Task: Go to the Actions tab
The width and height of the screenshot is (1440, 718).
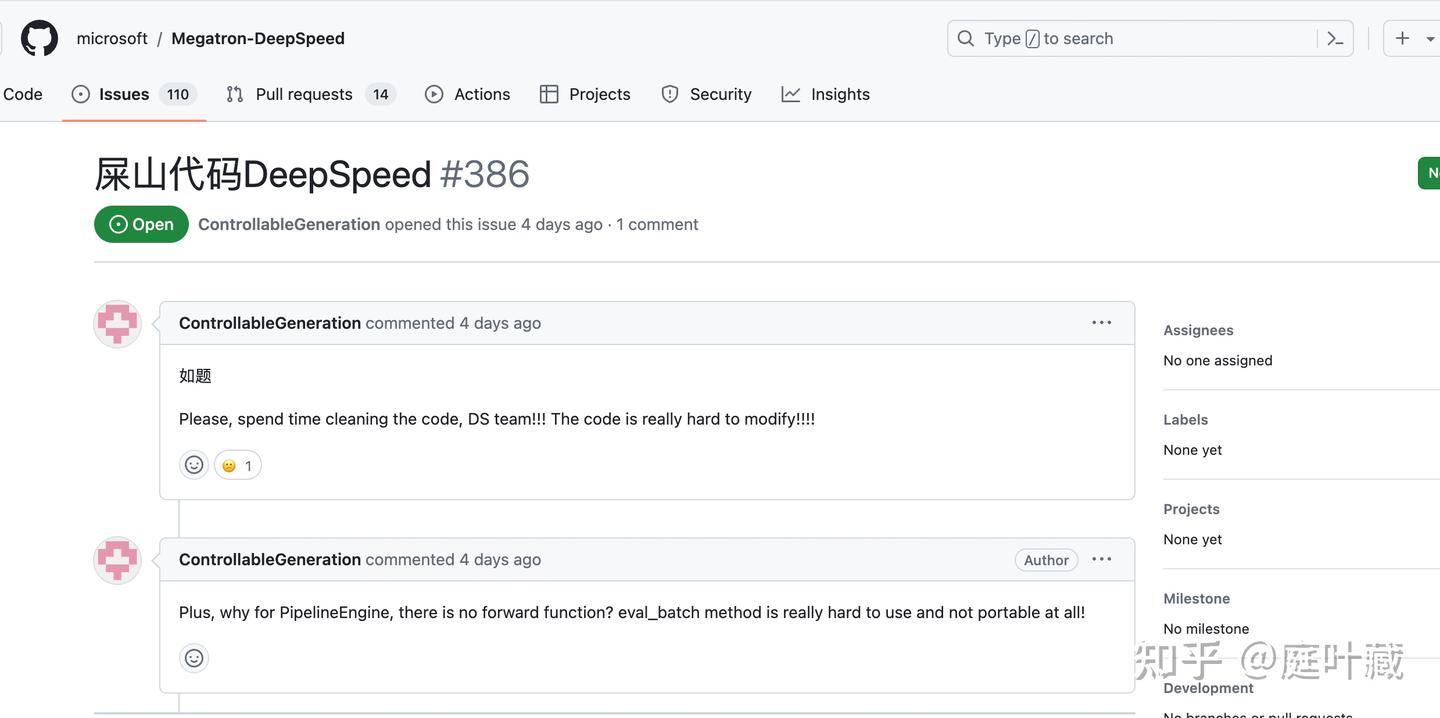Action: tap(481, 94)
